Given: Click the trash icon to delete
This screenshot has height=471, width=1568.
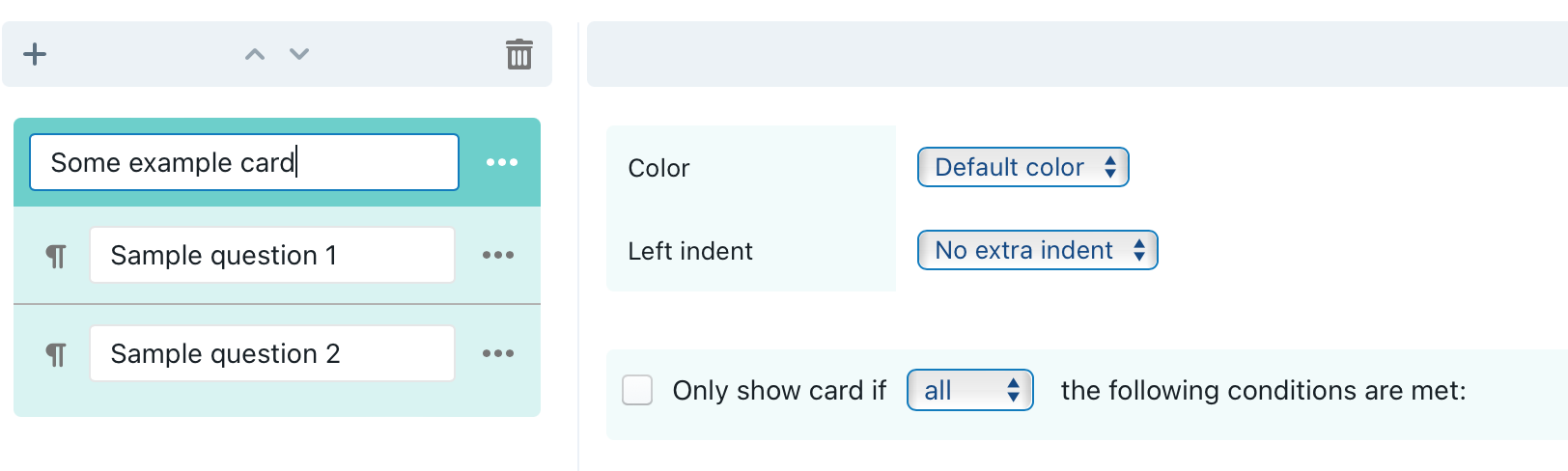Looking at the screenshot, I should click(519, 54).
